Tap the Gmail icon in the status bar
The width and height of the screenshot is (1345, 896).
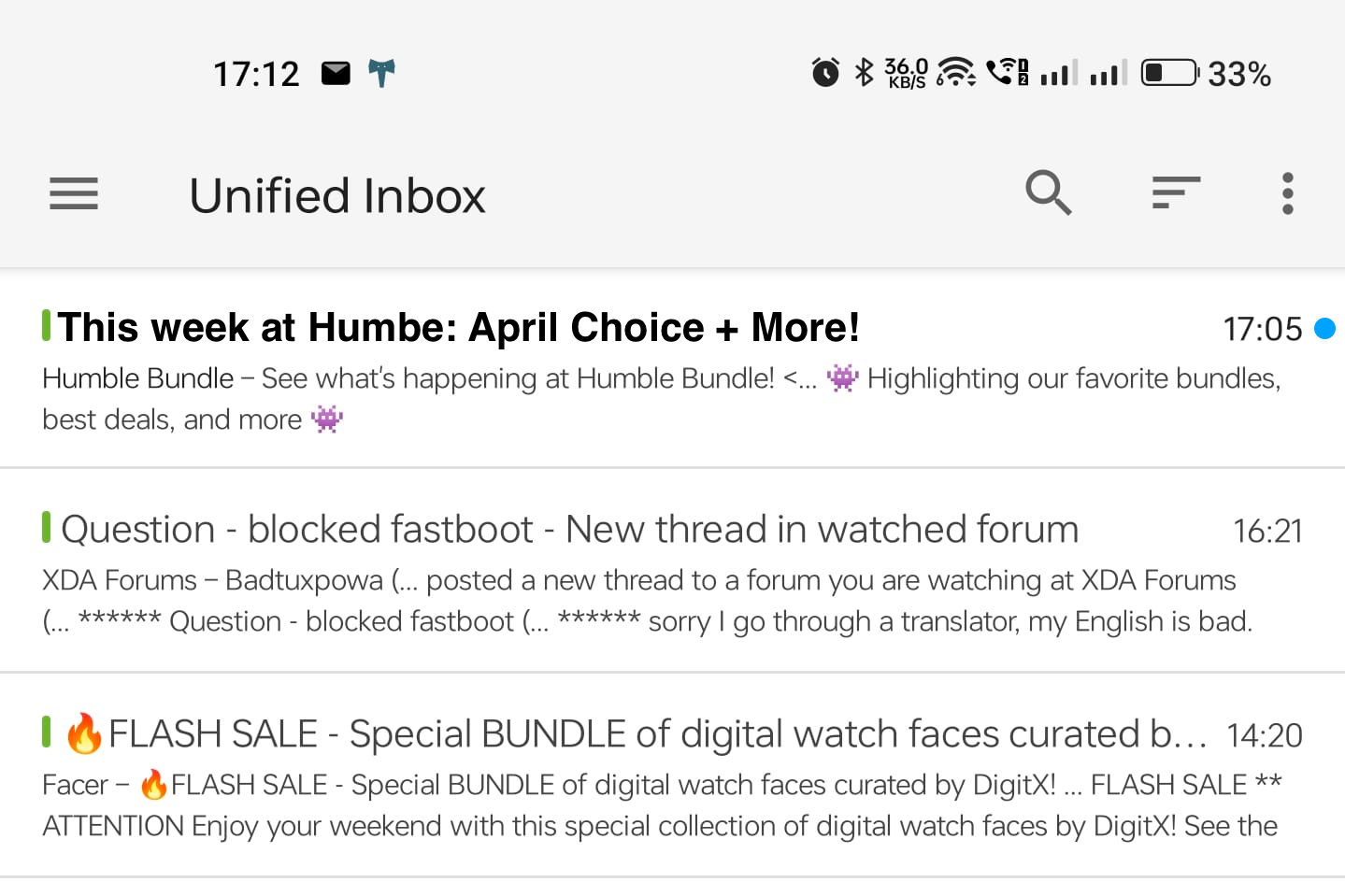336,72
